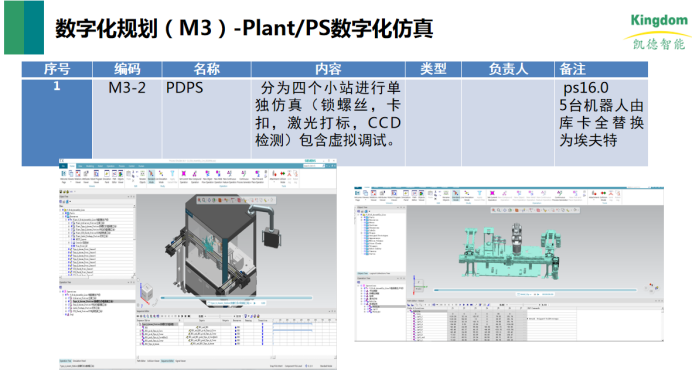Click the Collision Mode icon in right window ribbon
Image resolution: width=693 pixels, height=374 pixels.
(x=603, y=193)
